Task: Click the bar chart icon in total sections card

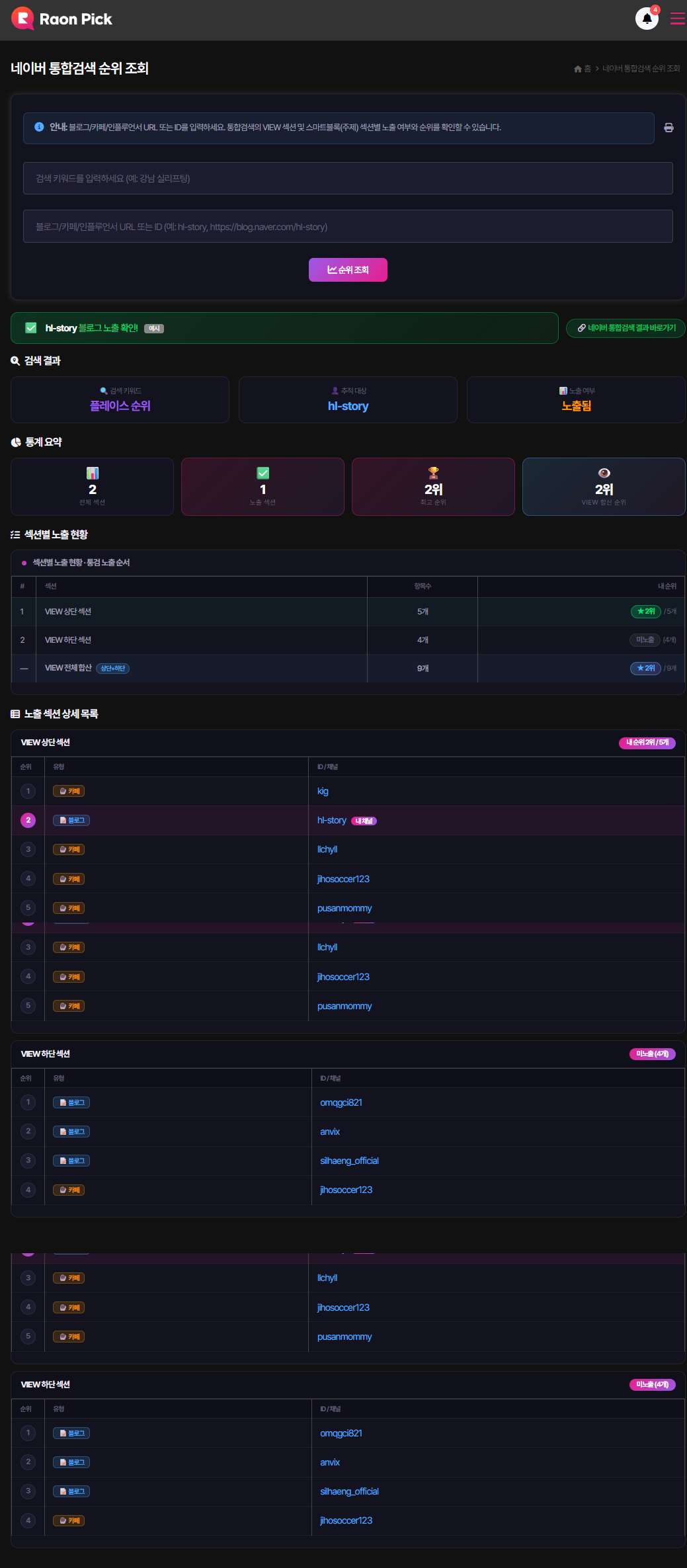Action: click(x=93, y=472)
